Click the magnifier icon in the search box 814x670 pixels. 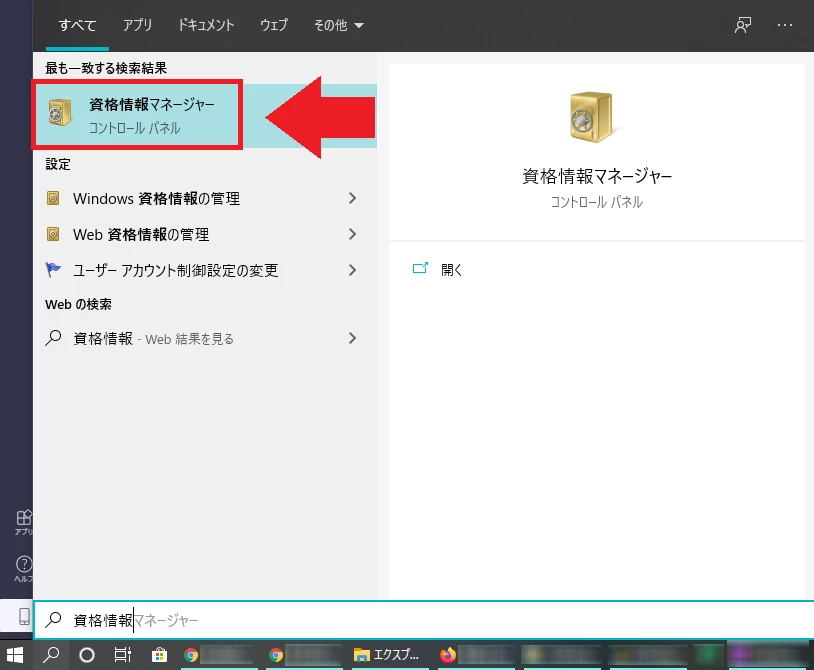53,620
